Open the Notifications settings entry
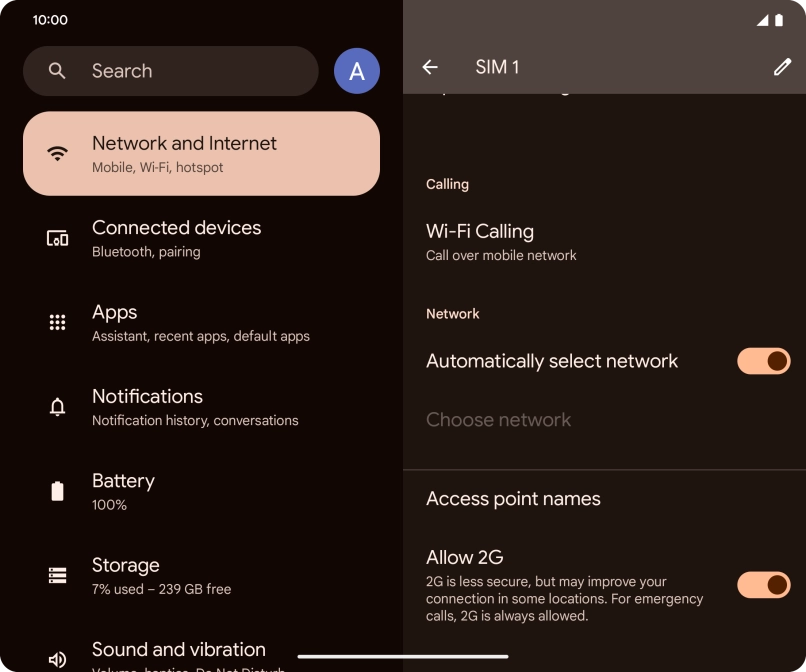 tap(202, 407)
